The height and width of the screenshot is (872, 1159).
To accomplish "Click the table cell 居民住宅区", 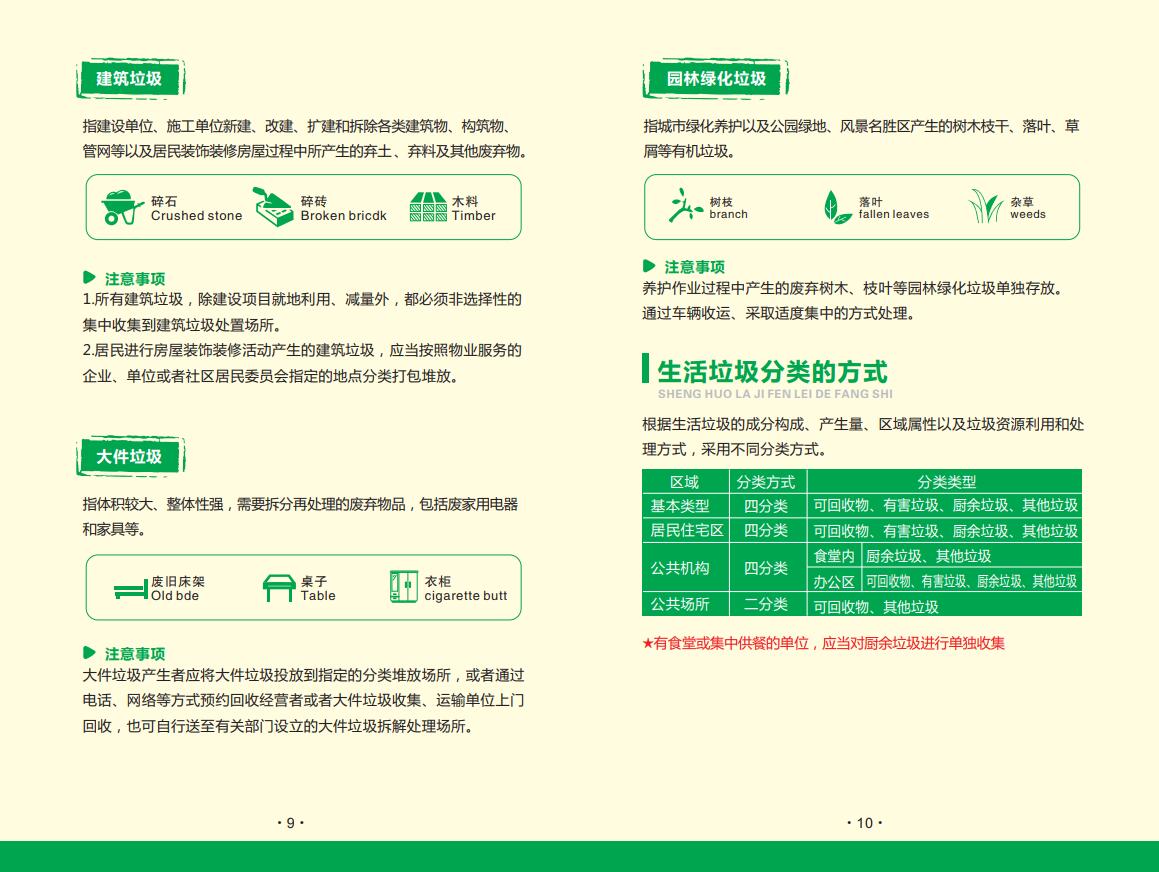I will coord(687,531).
